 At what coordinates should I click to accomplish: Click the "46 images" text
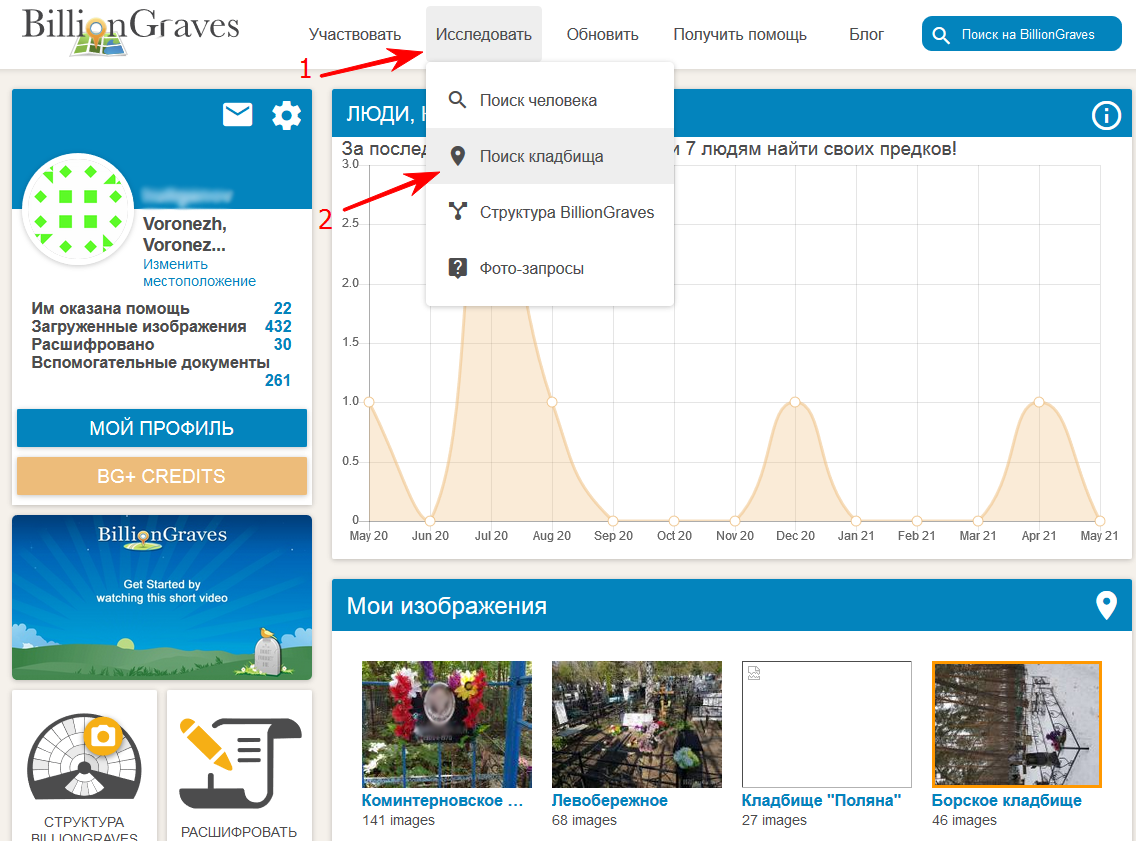964,820
